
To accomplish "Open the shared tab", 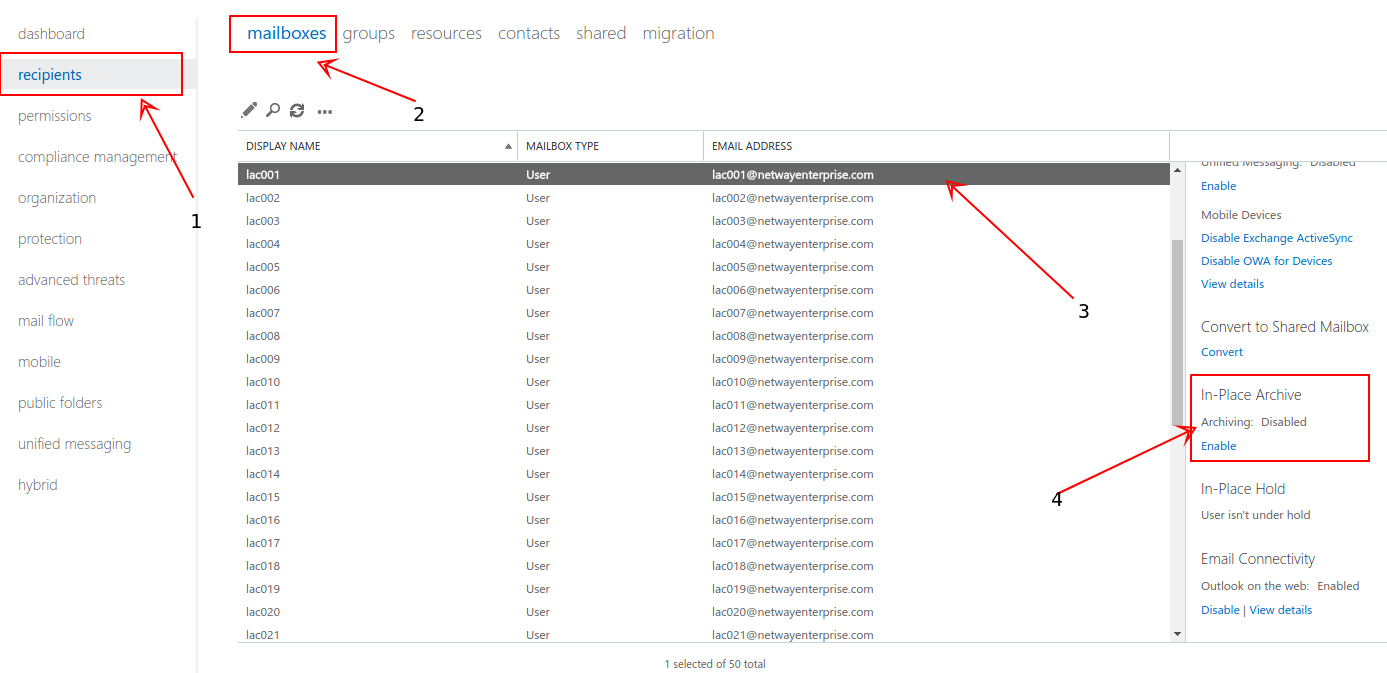I will tap(600, 33).
